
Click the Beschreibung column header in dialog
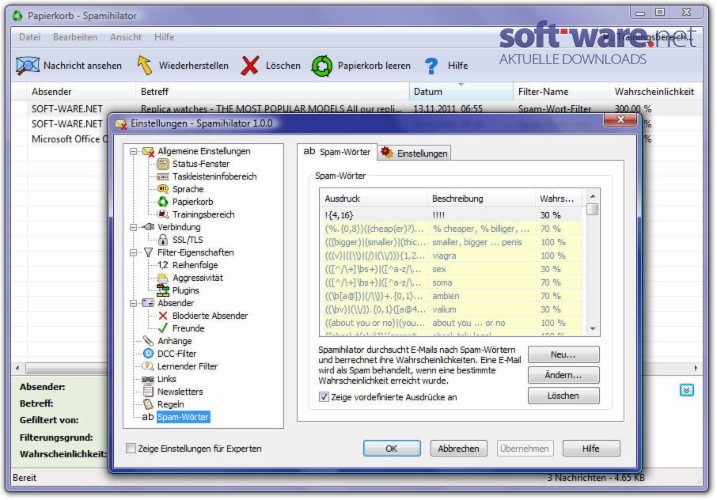point(482,199)
